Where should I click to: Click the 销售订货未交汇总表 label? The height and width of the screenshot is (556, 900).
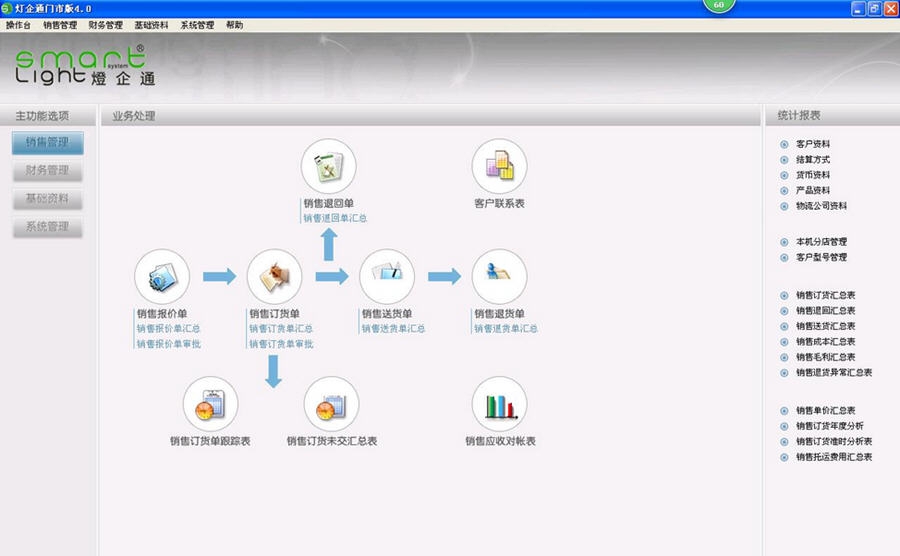pyautogui.click(x=332, y=441)
